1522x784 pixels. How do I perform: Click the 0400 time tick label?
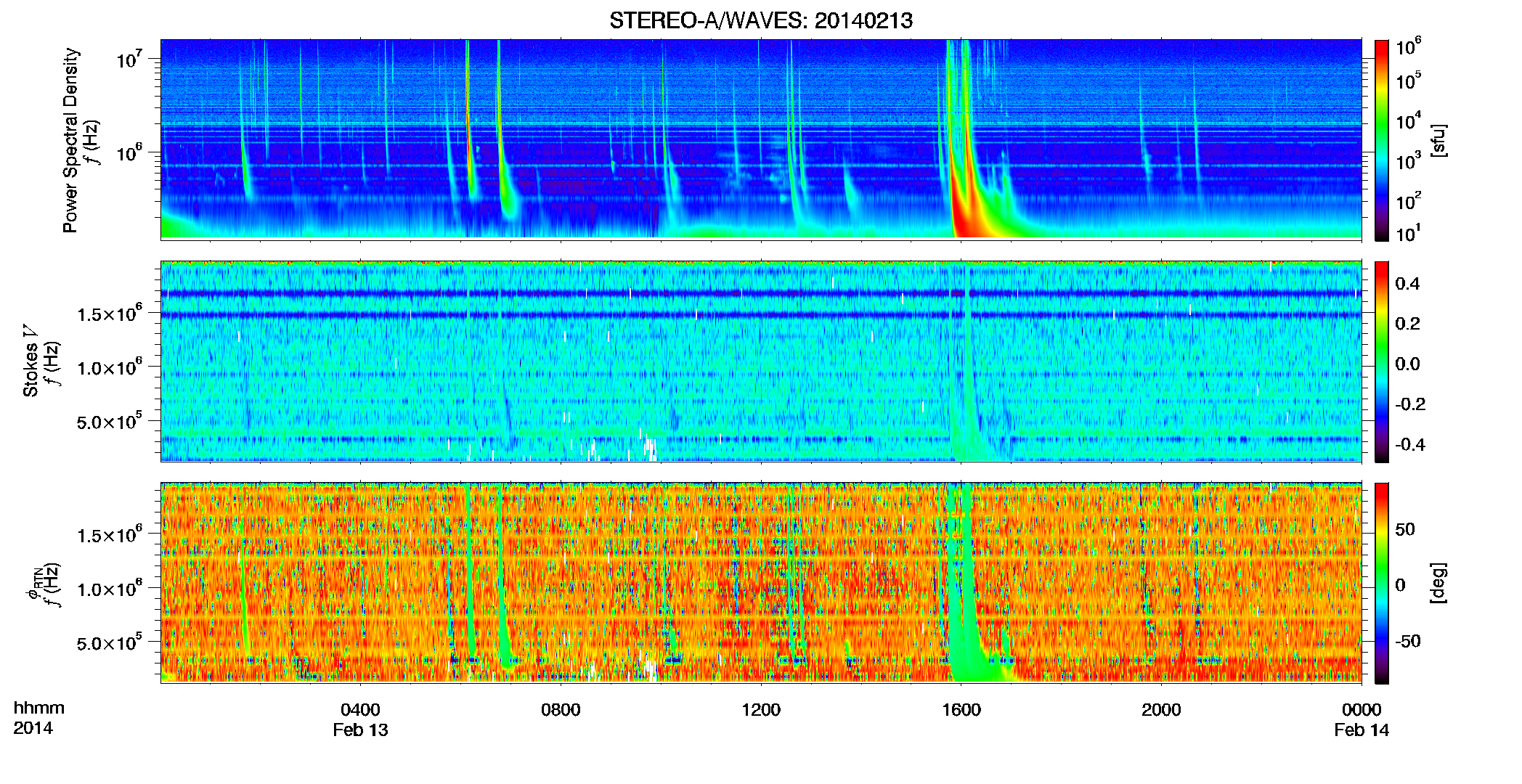(x=361, y=709)
